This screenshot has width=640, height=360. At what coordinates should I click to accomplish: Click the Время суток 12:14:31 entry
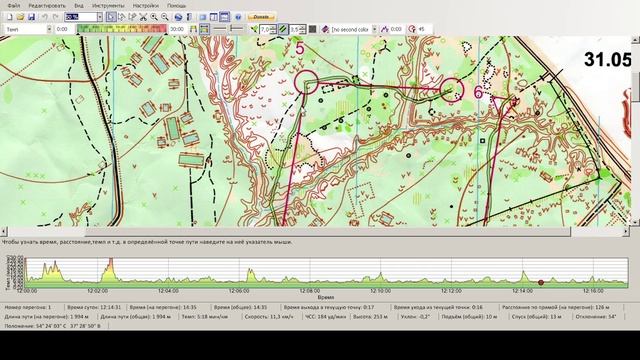click(x=94, y=307)
